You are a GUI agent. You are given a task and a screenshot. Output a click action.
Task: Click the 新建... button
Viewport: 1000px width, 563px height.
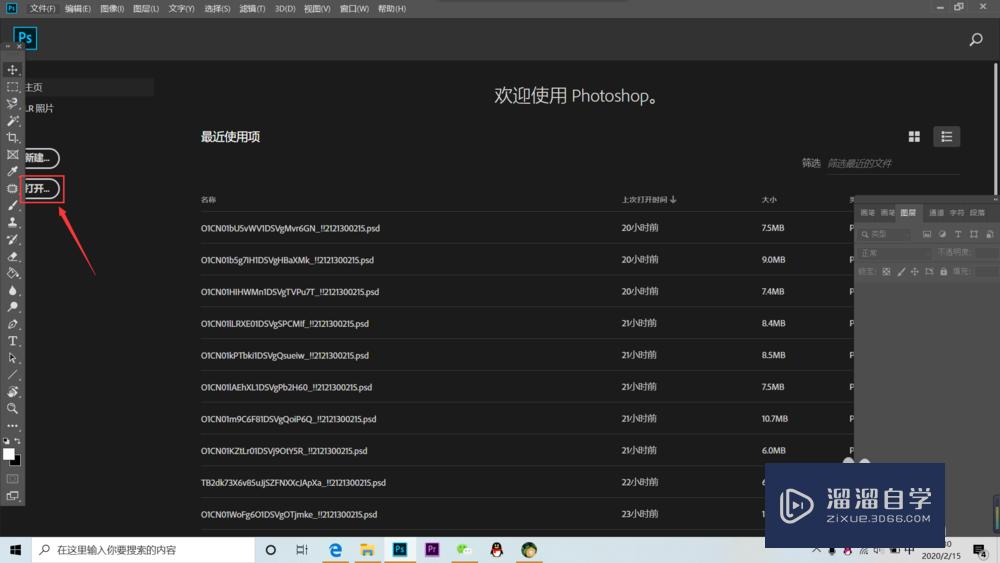(x=41, y=157)
